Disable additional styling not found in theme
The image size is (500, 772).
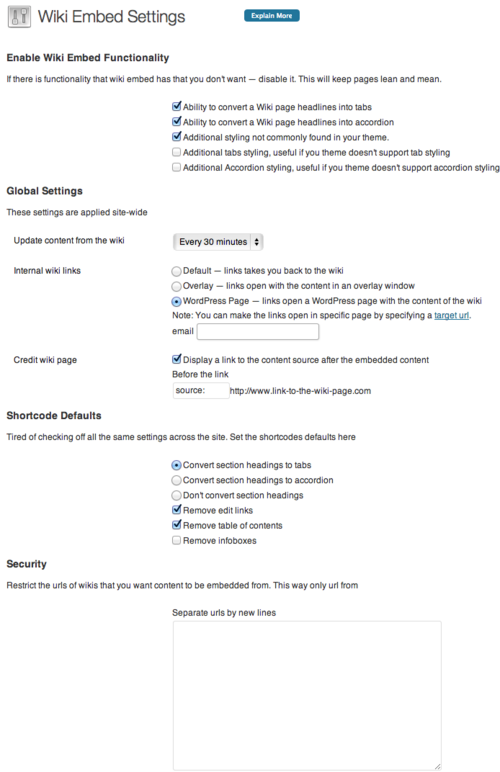click(x=177, y=137)
